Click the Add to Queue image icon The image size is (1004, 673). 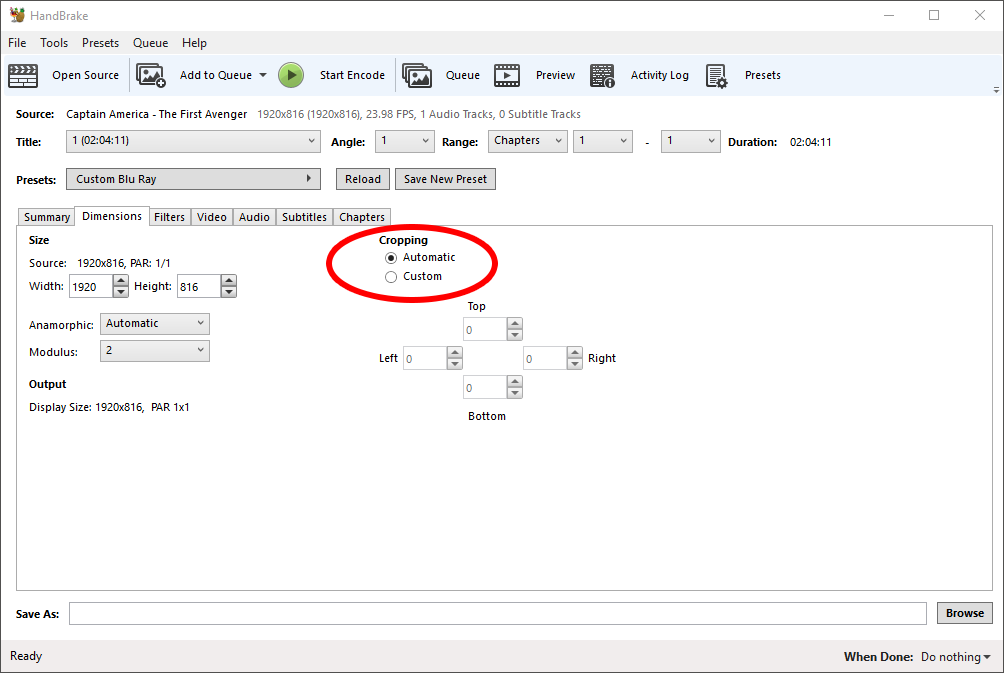[x=150, y=76]
